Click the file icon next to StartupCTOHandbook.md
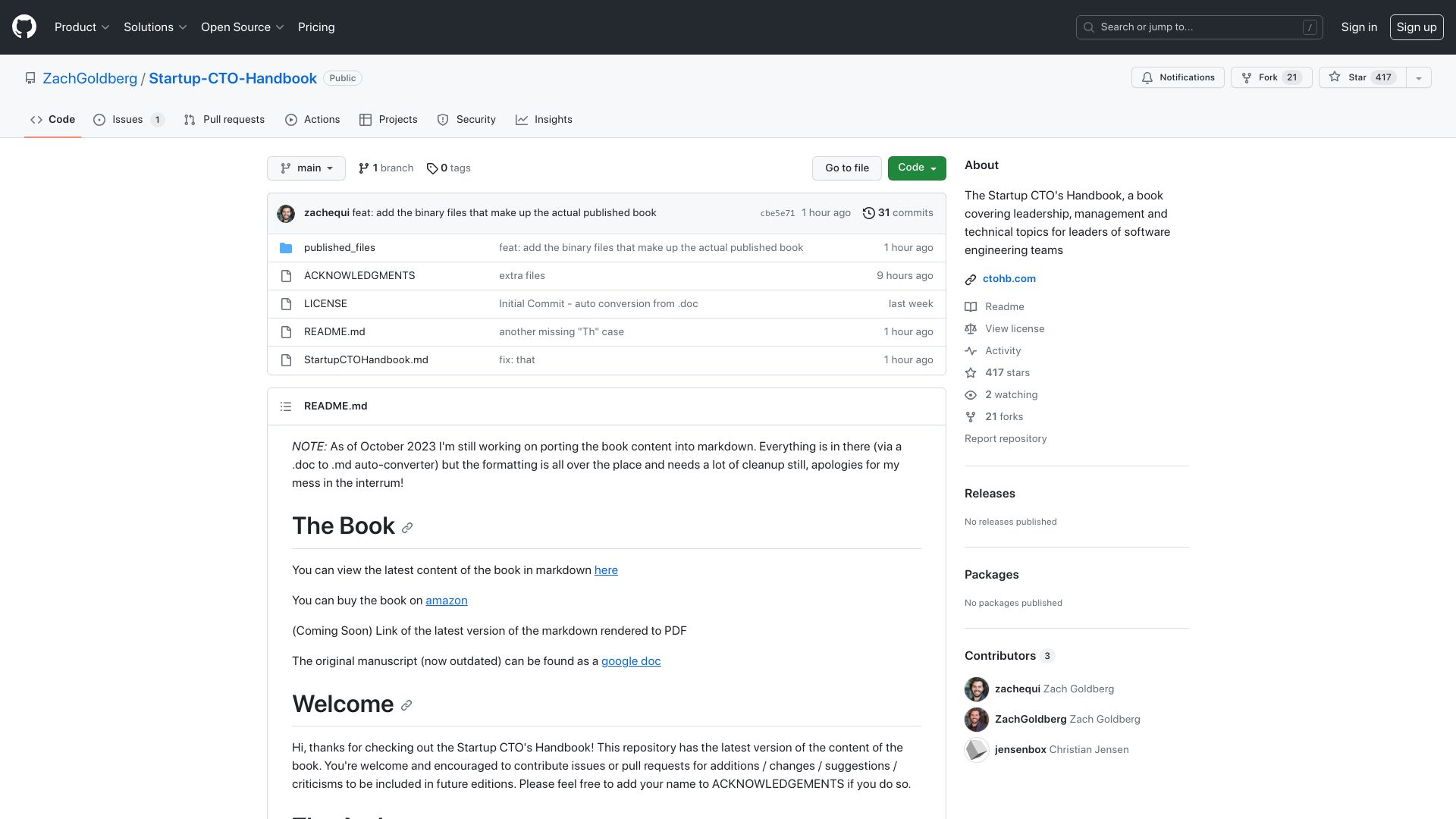The image size is (1456, 819). [x=286, y=360]
